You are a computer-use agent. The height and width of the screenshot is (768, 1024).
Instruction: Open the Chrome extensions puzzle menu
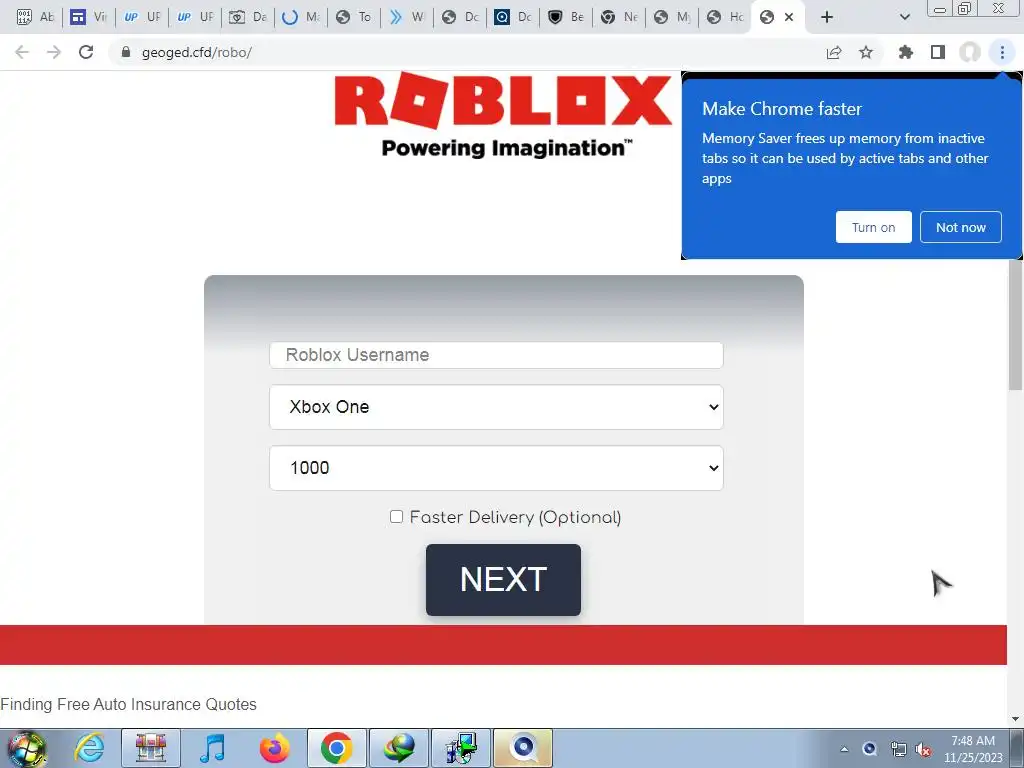(905, 52)
